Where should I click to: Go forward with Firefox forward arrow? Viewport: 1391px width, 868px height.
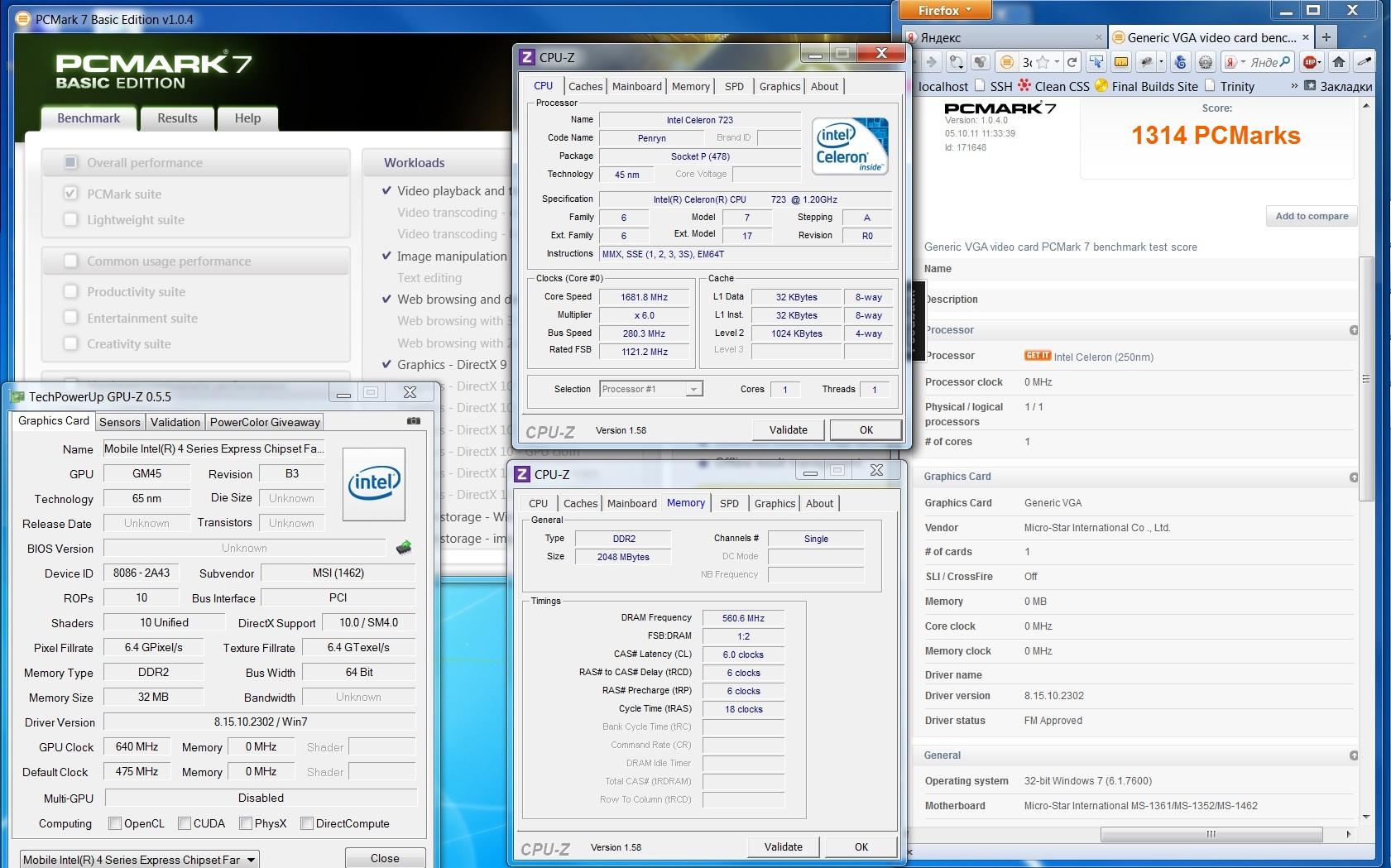(932, 62)
